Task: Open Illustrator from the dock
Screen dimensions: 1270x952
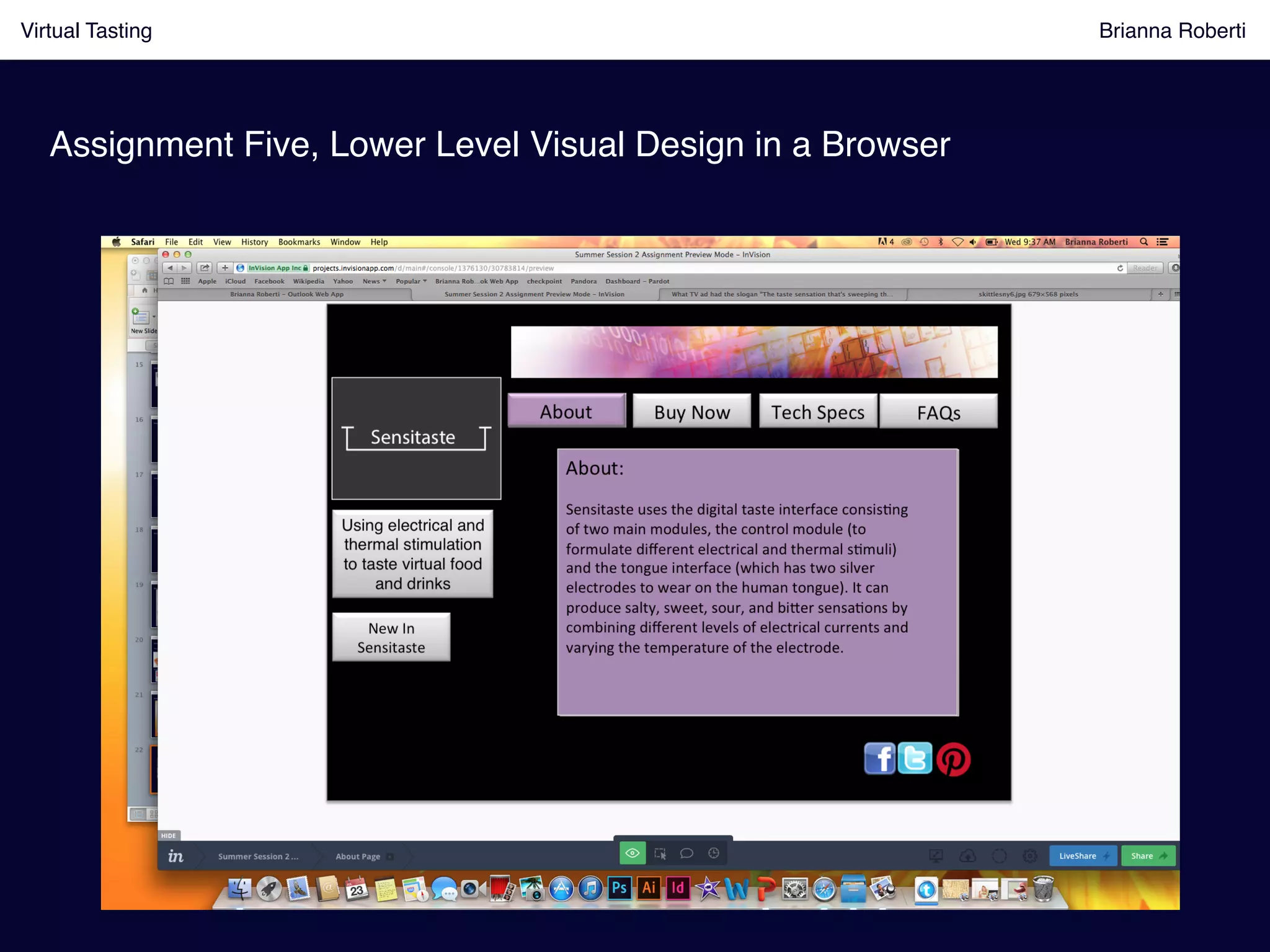Action: [649, 888]
